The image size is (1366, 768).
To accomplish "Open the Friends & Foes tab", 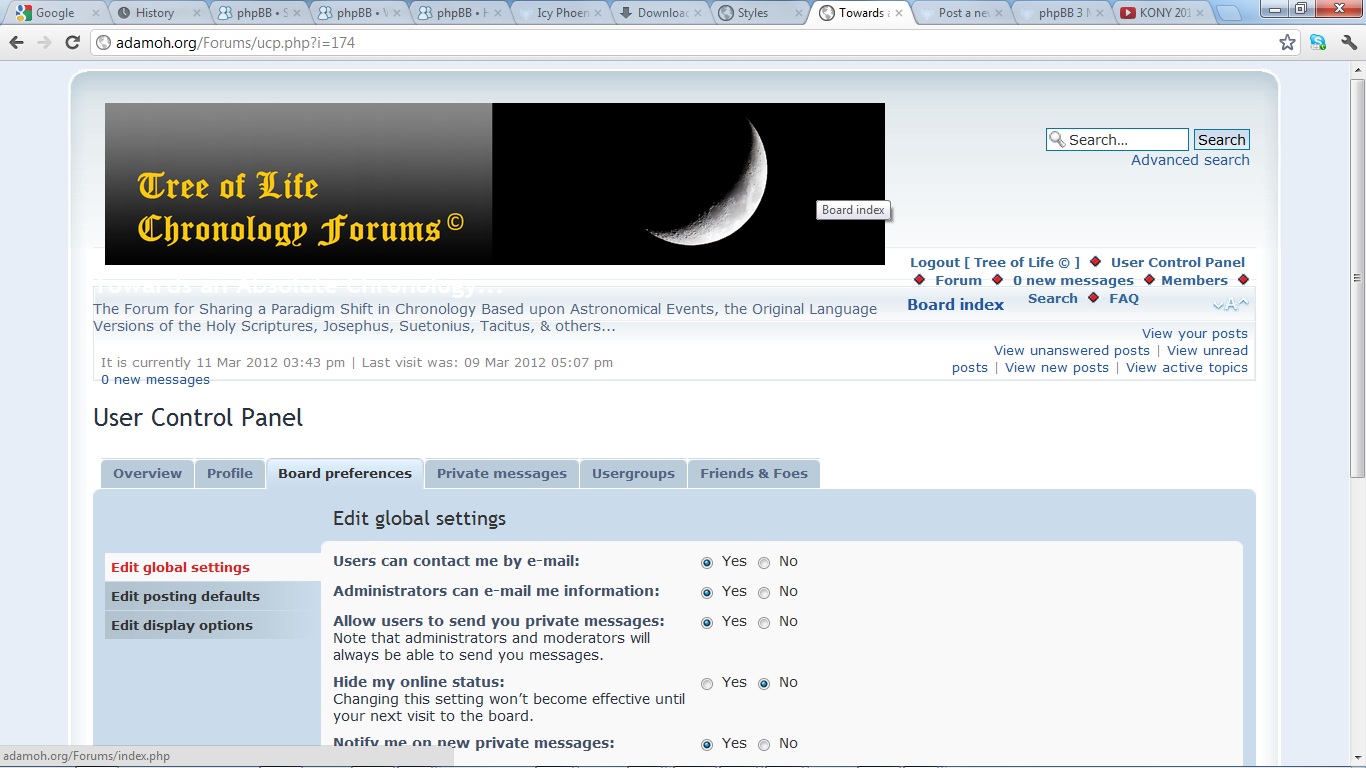I will pos(753,474).
